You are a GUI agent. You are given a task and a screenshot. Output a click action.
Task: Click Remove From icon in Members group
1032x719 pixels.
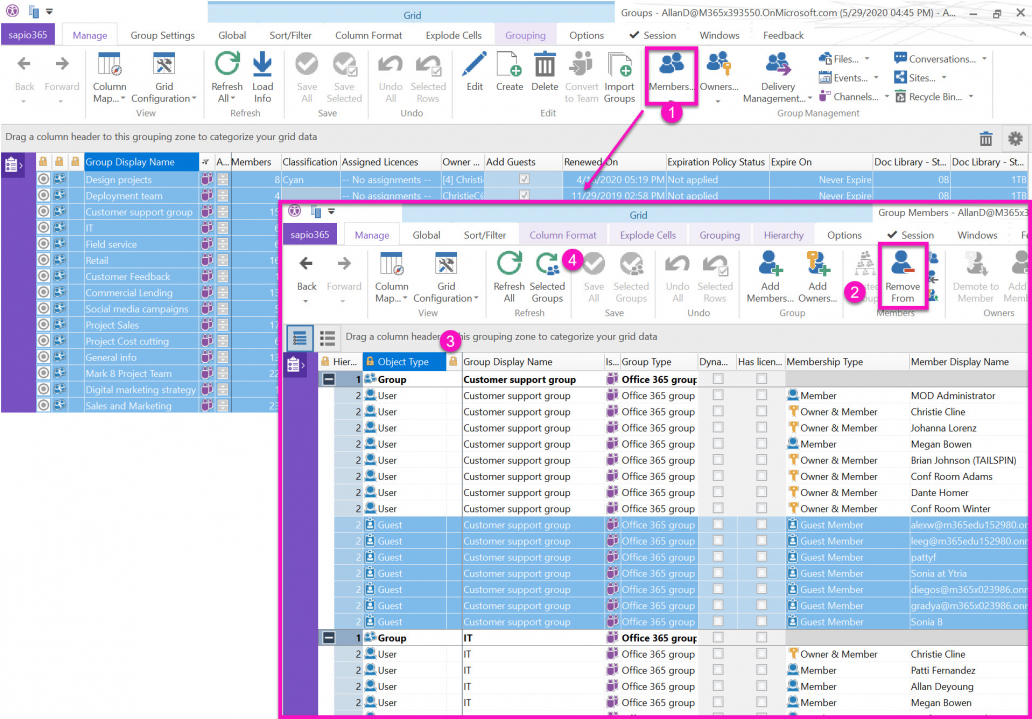click(x=903, y=277)
